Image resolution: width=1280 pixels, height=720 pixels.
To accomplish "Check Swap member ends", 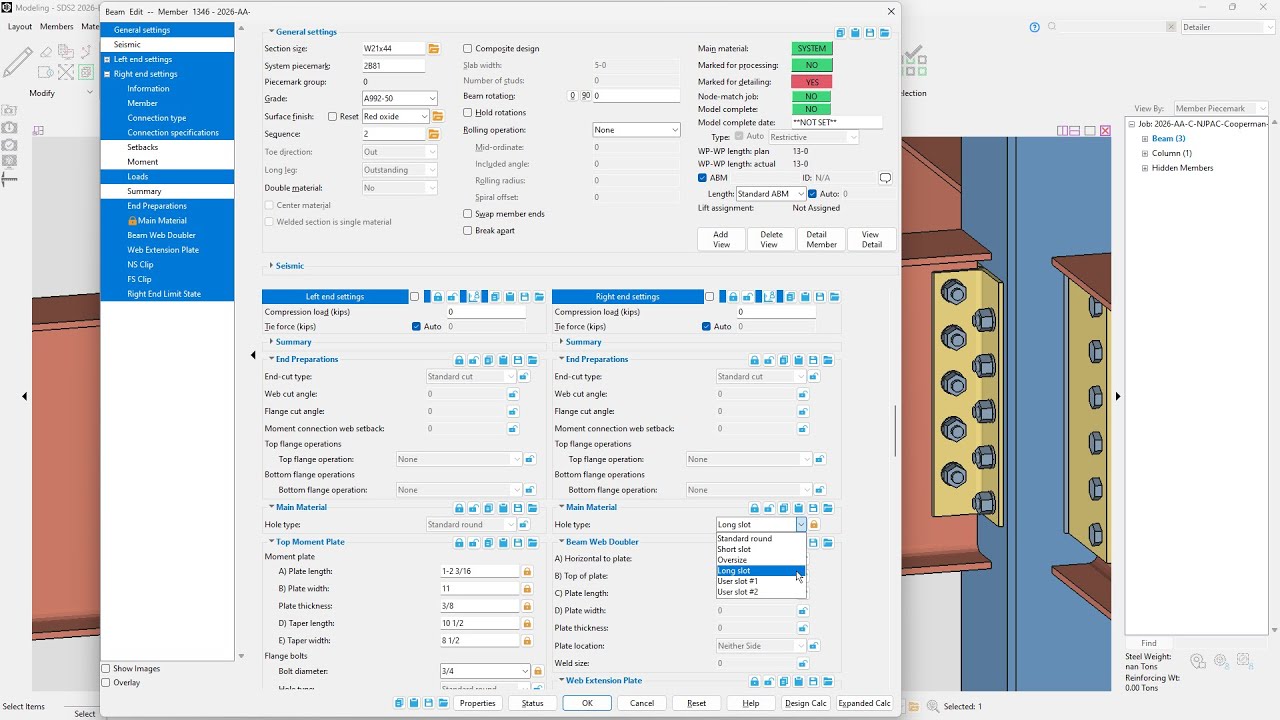I will [x=467, y=214].
